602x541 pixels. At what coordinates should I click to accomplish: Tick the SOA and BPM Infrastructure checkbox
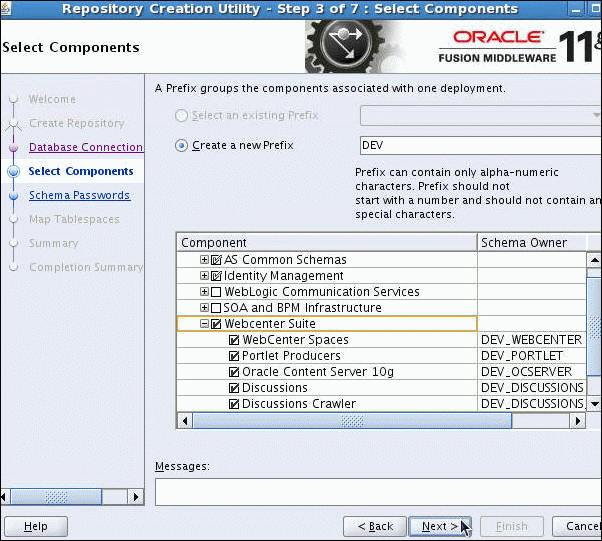(216, 308)
